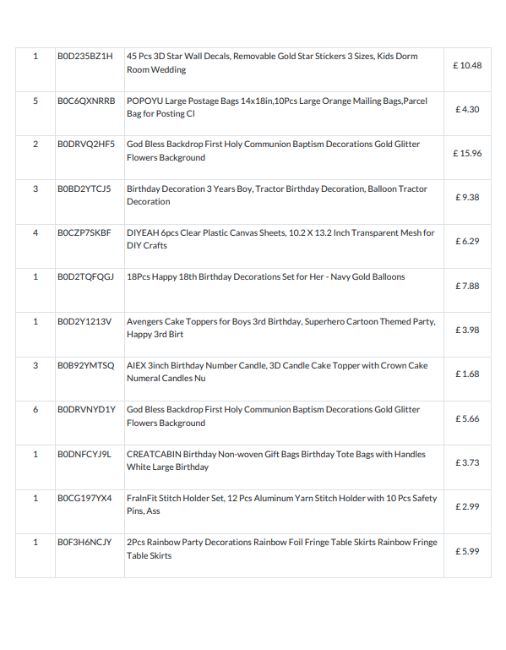
Task: Click product code B0C6QXNRRB
Action: tap(86, 101)
